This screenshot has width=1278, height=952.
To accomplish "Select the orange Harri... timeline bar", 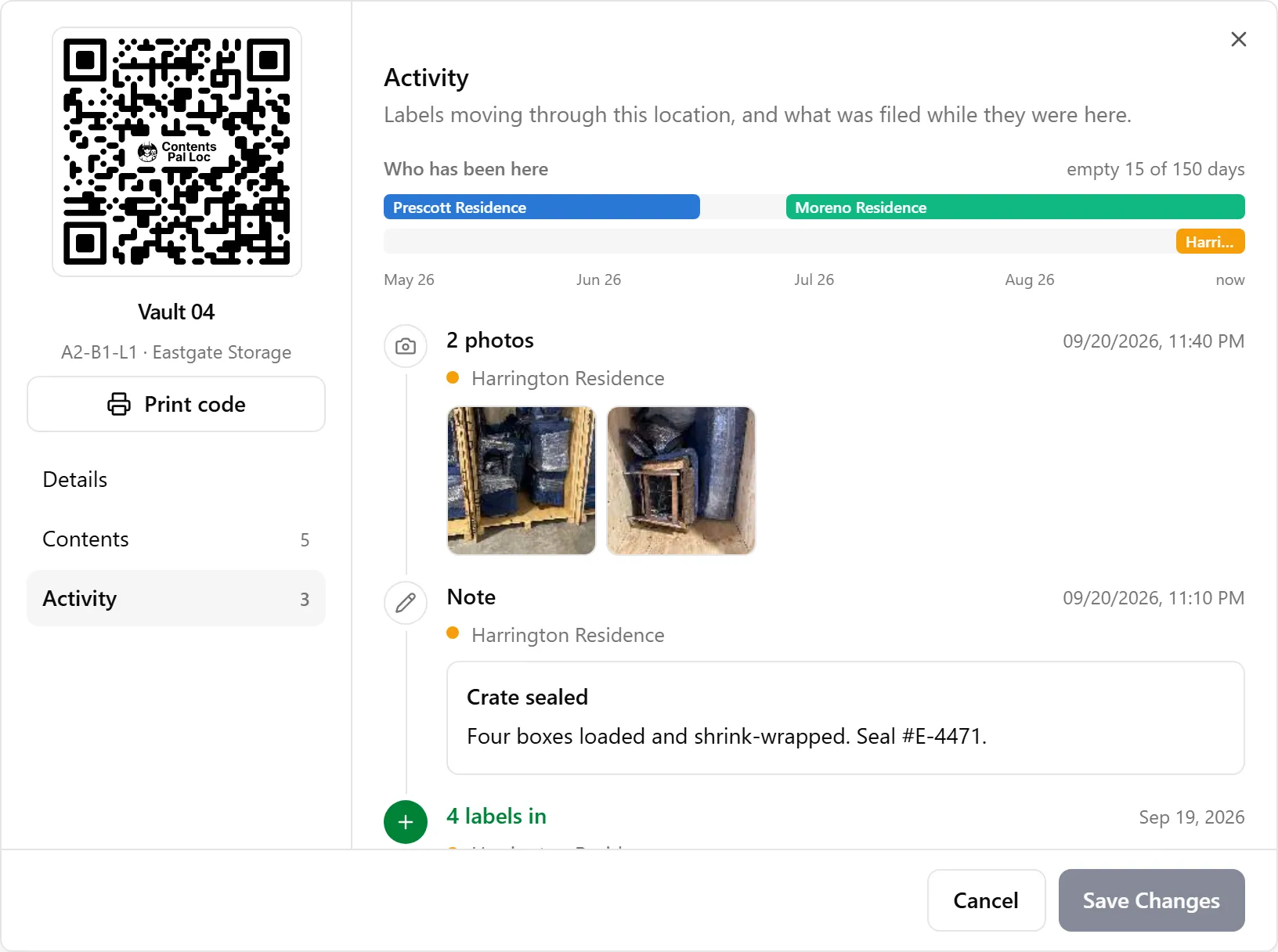I will (x=1211, y=241).
